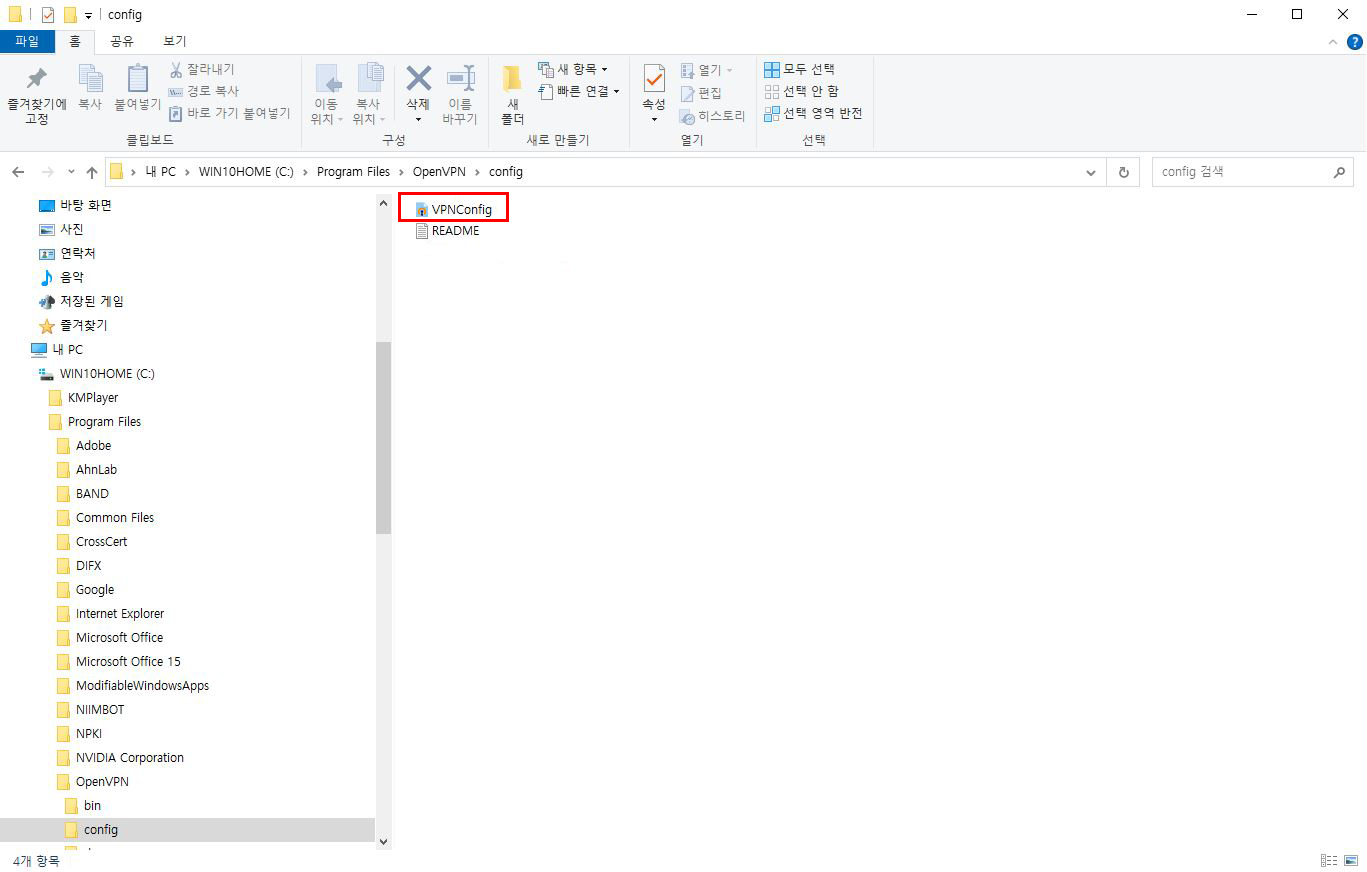Click Invert Selection (선택 영역 반전)

(x=812, y=113)
